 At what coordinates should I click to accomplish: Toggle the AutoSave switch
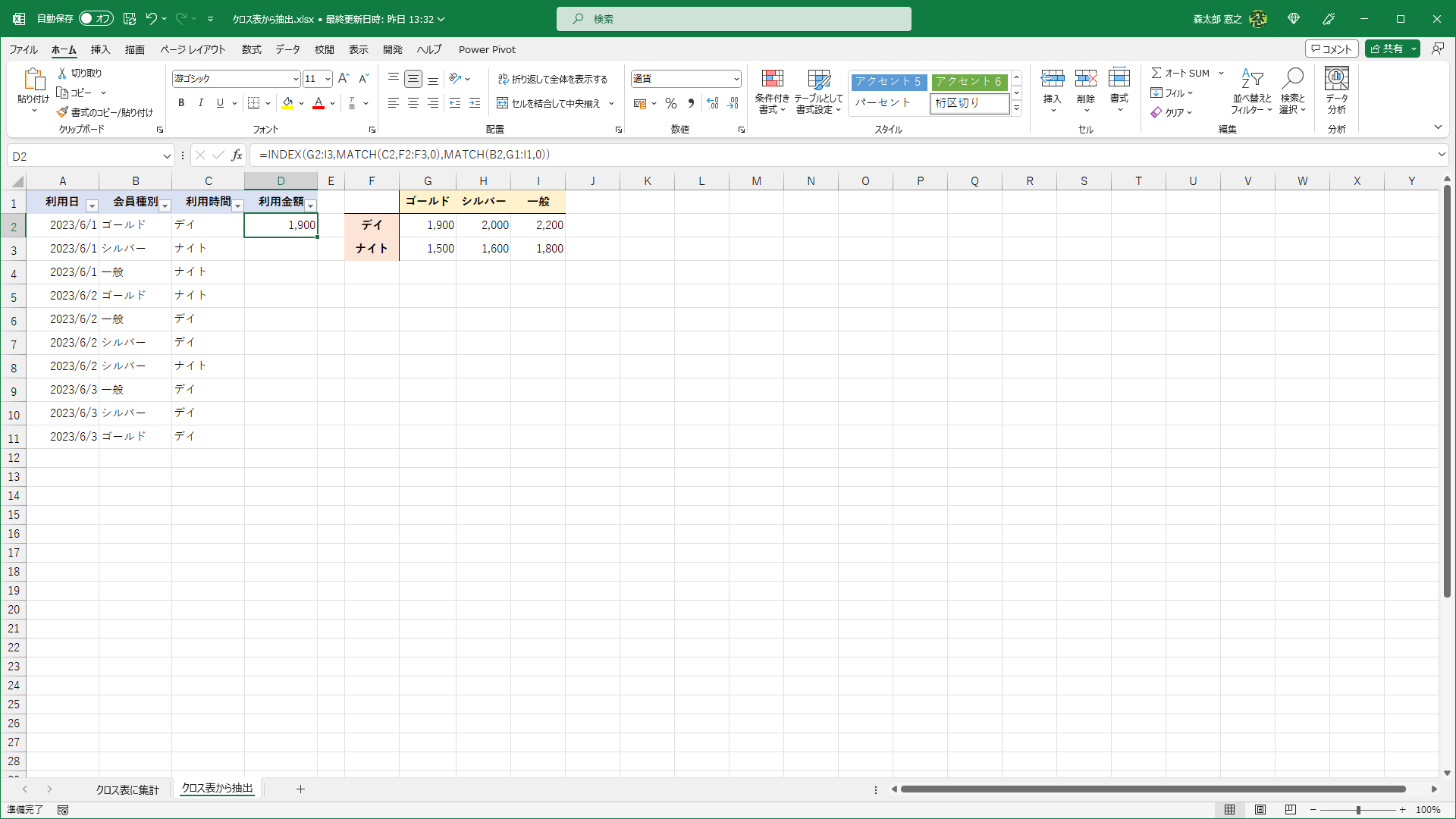pos(96,19)
